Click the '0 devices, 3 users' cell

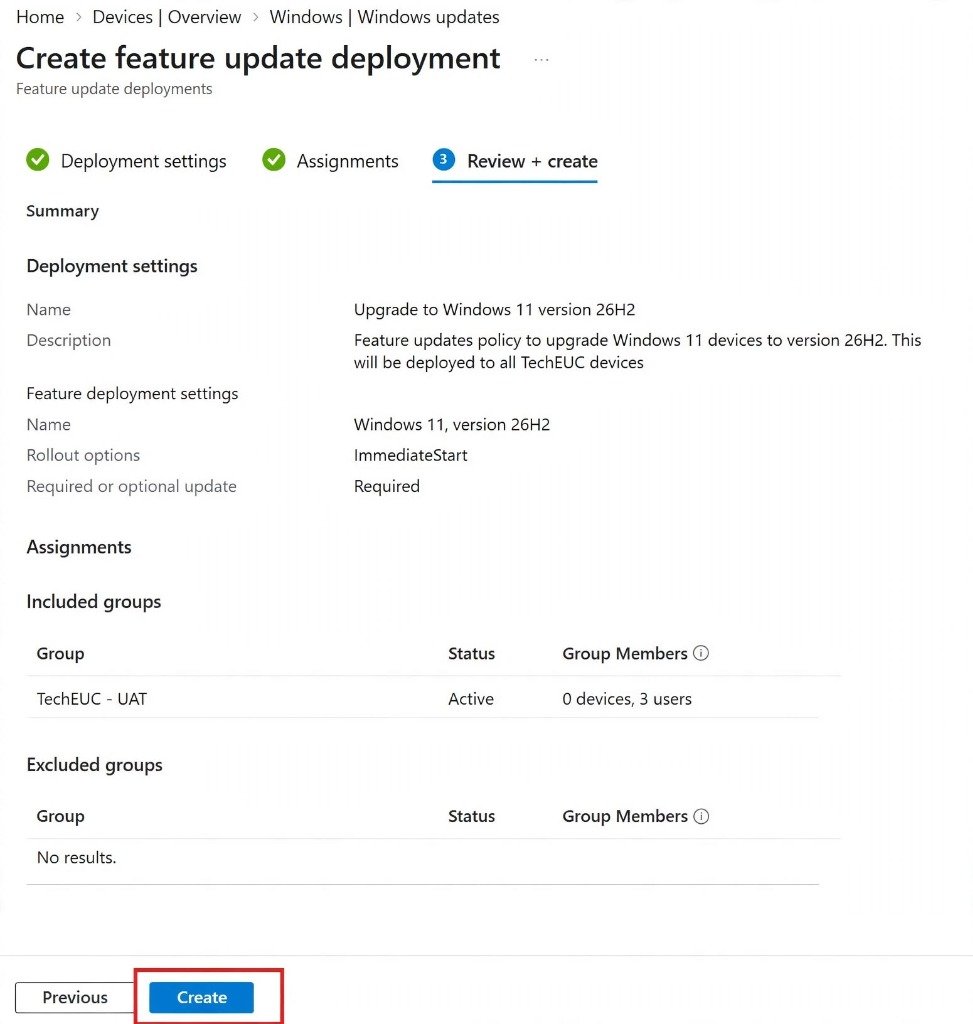627,699
